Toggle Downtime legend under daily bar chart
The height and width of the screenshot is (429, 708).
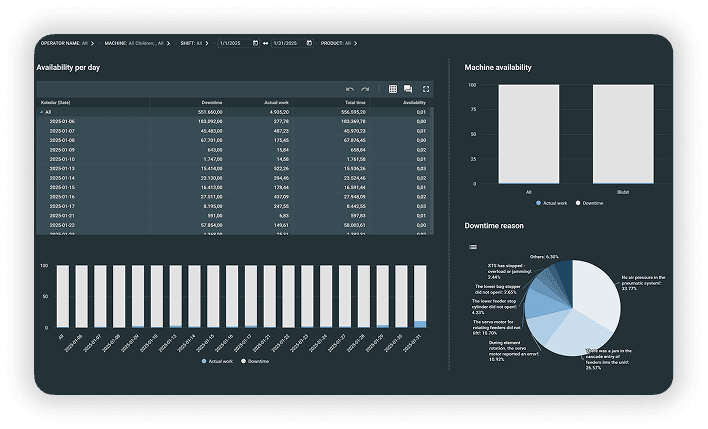click(x=256, y=360)
